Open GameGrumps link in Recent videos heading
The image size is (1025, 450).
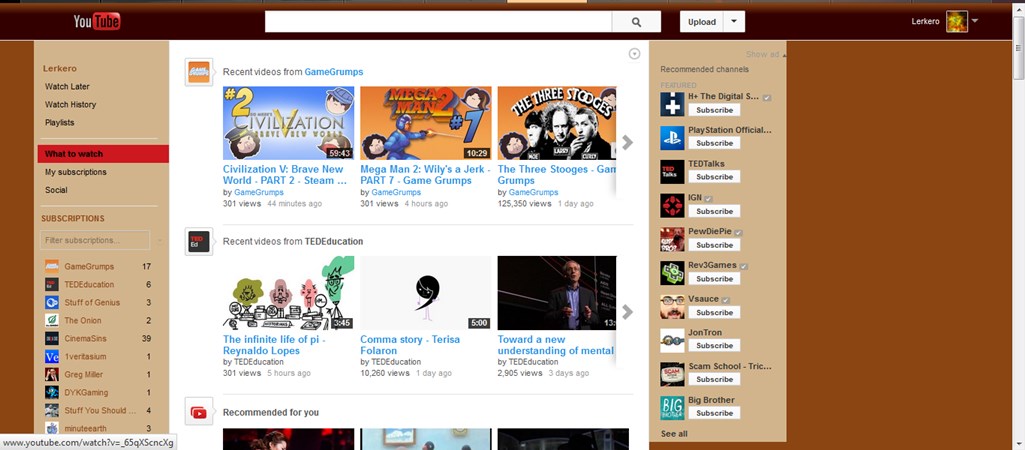333,72
